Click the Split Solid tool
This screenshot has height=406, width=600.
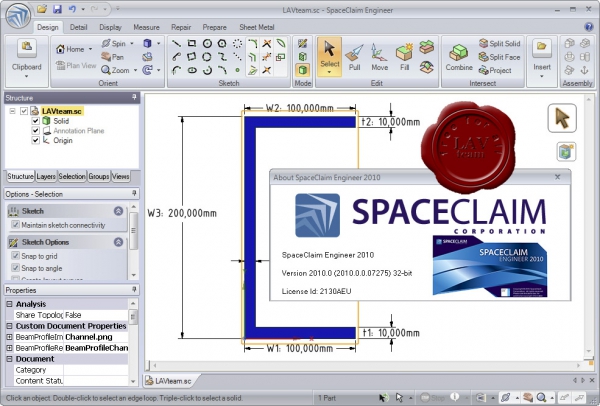pos(500,43)
